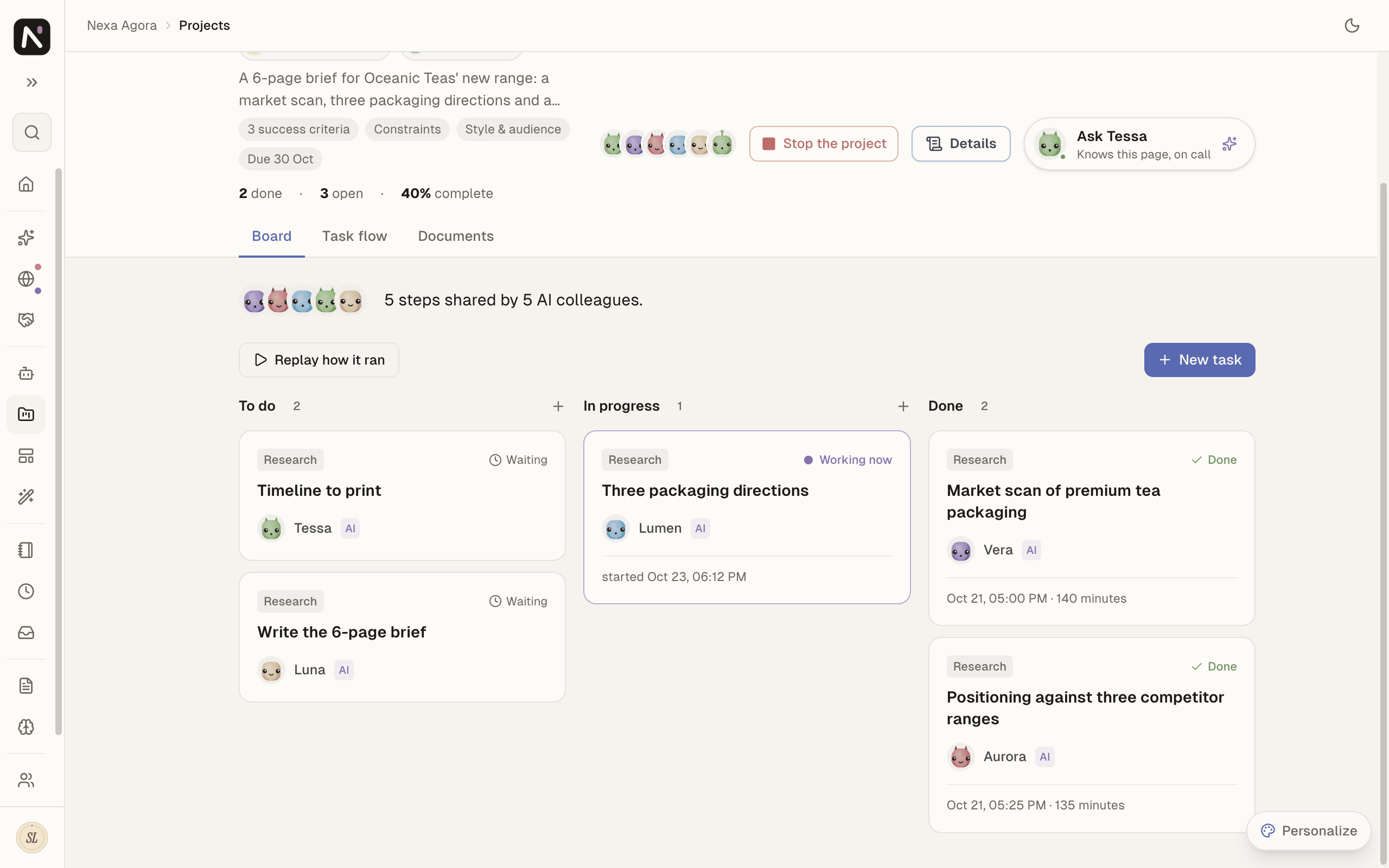Switch to the Task flow tab
This screenshot has height=868, width=1389.
click(x=355, y=237)
